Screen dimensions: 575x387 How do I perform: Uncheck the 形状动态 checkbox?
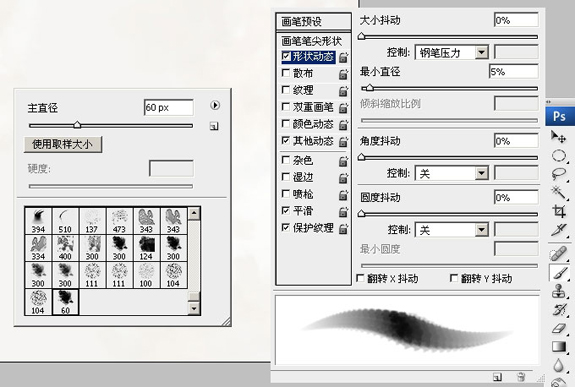(286, 56)
